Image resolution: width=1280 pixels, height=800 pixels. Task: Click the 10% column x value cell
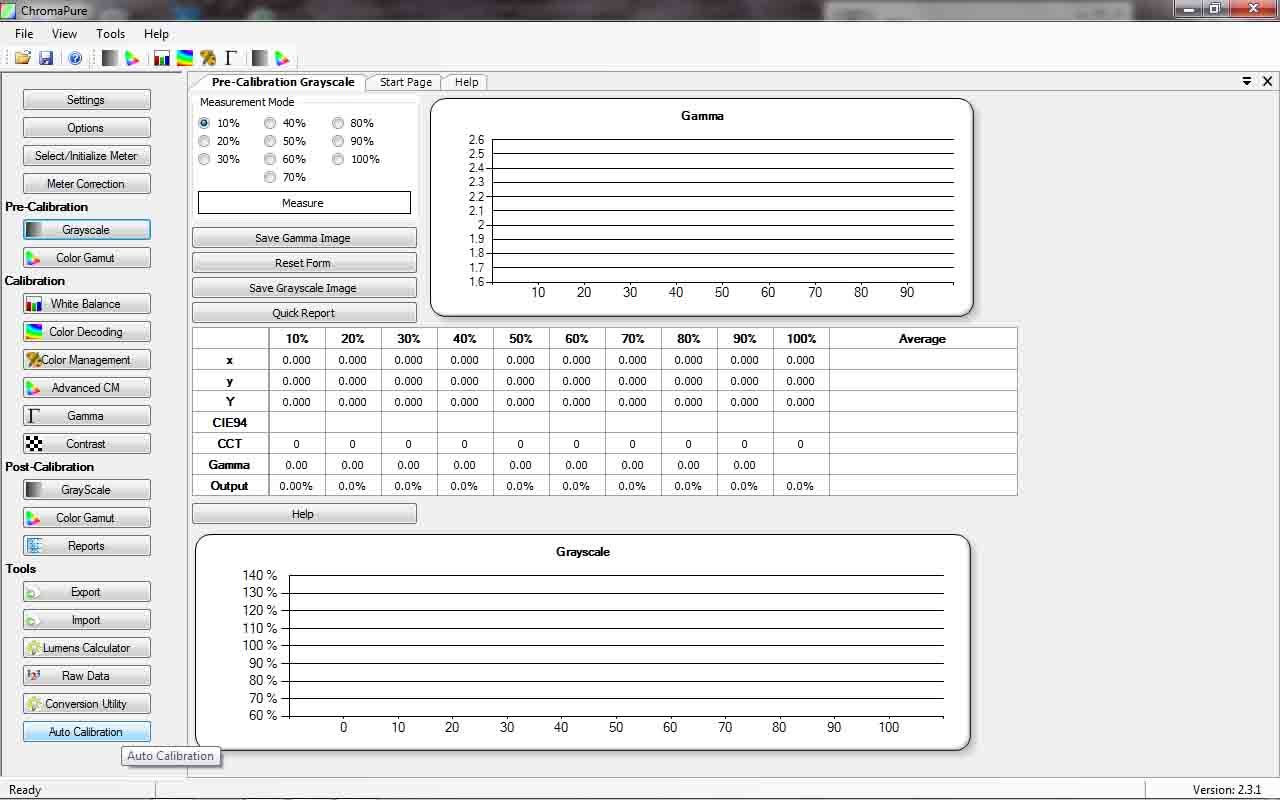[296, 360]
